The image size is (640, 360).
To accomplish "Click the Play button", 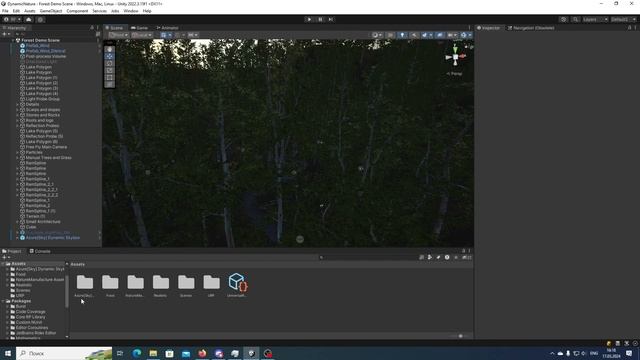I will pyautogui.click(x=309, y=19).
